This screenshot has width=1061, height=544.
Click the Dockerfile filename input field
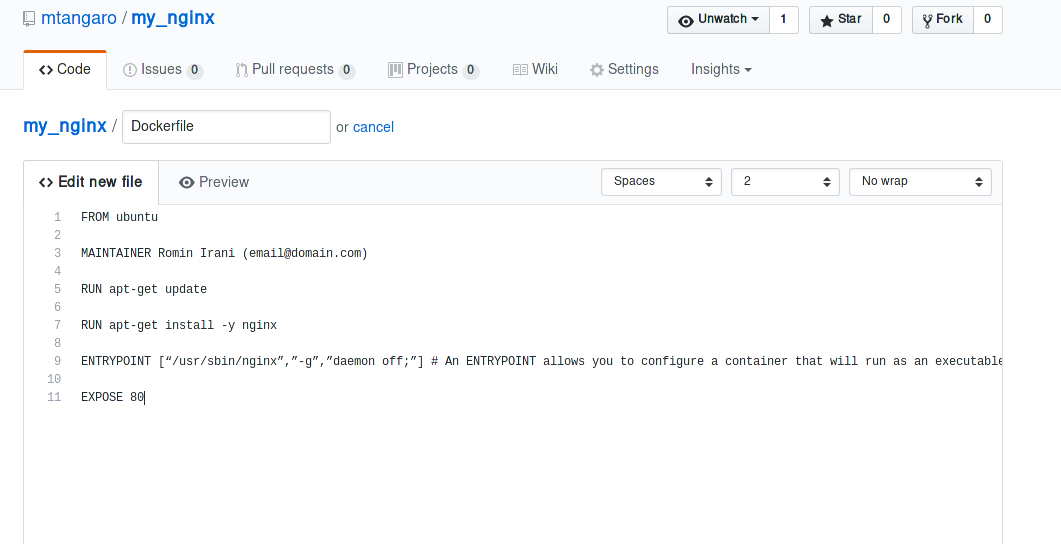pyautogui.click(x=226, y=127)
